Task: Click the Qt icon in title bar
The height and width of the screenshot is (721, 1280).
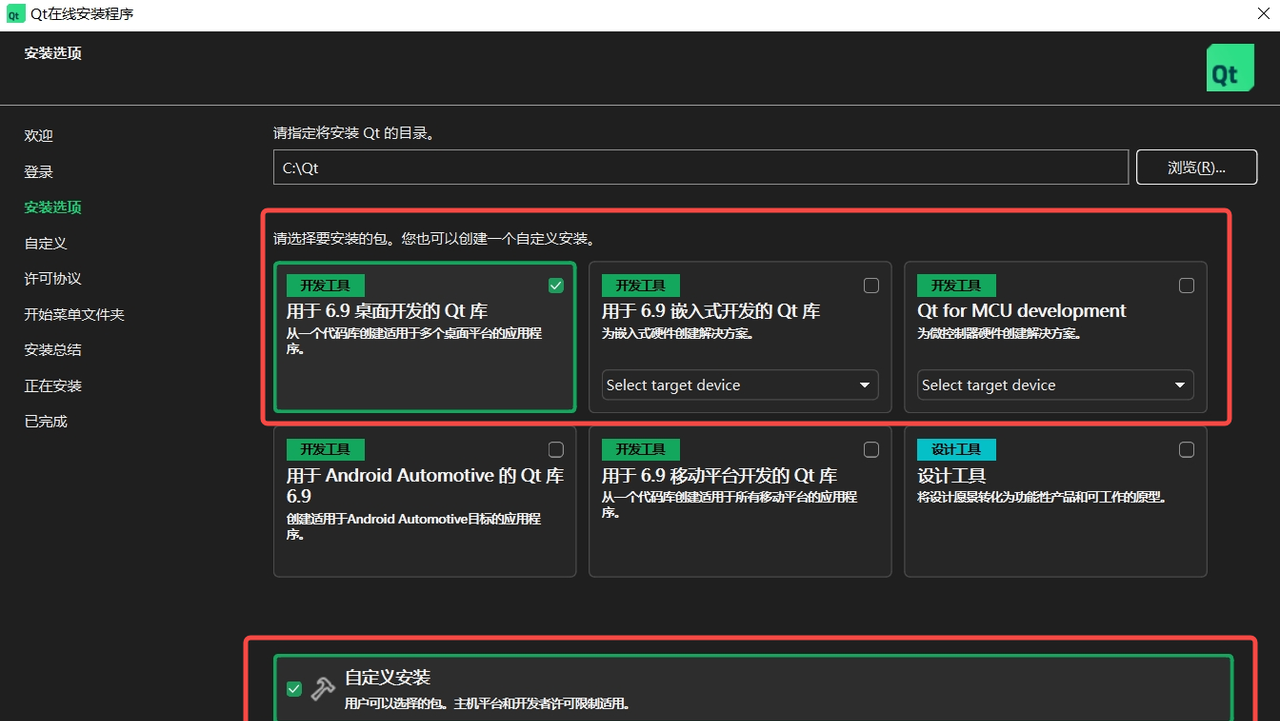Action: pos(16,15)
